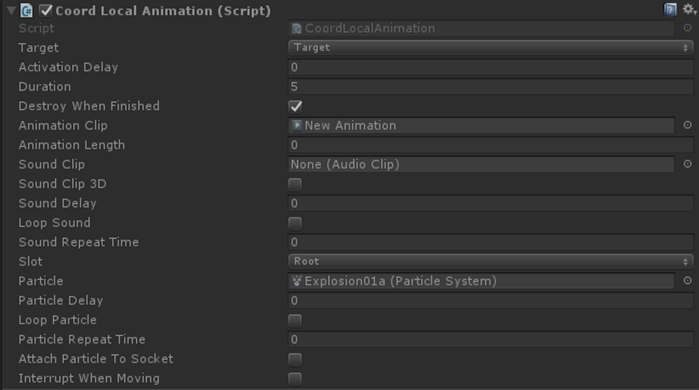Open object picker for Particle field

[687, 280]
